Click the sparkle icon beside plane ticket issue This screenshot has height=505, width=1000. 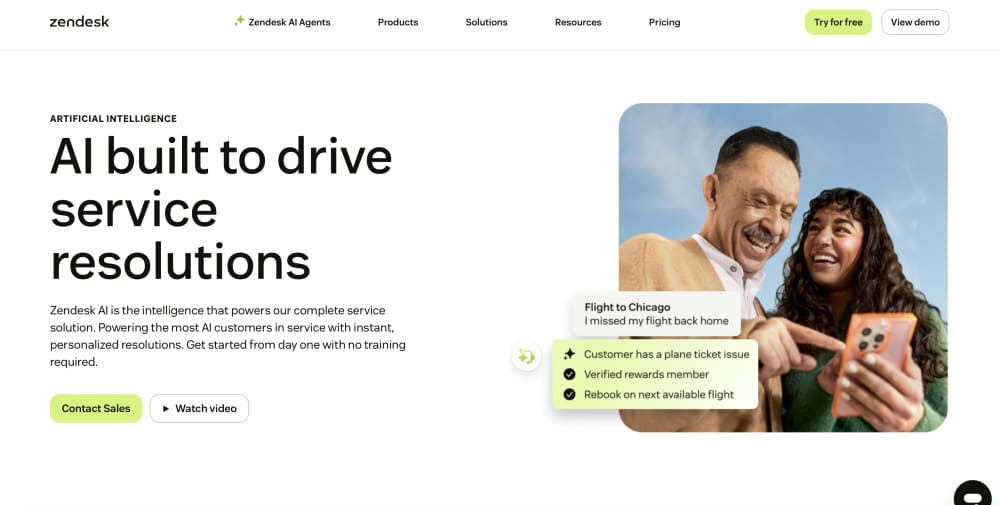[570, 354]
